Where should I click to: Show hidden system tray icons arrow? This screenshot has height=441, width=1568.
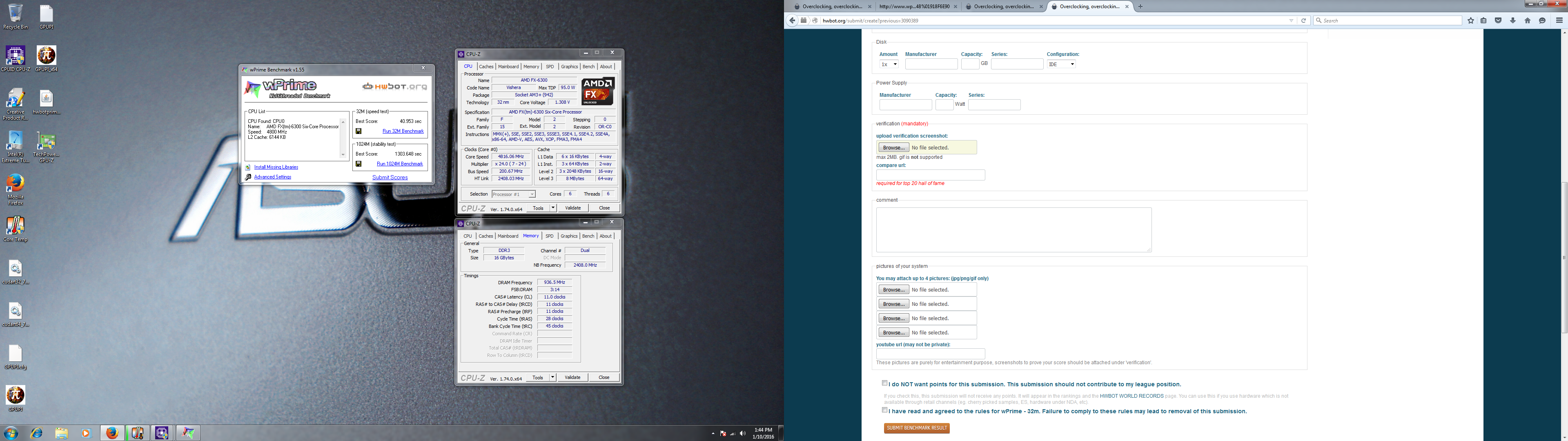713,434
